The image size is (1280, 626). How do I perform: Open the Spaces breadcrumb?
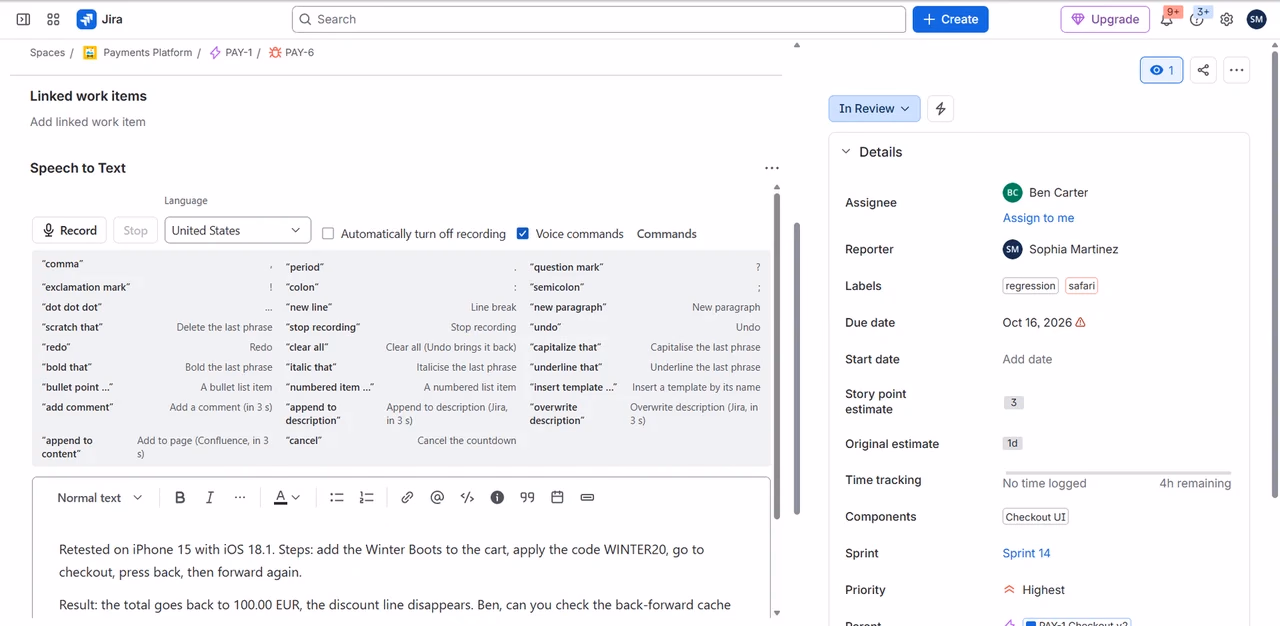[x=47, y=52]
